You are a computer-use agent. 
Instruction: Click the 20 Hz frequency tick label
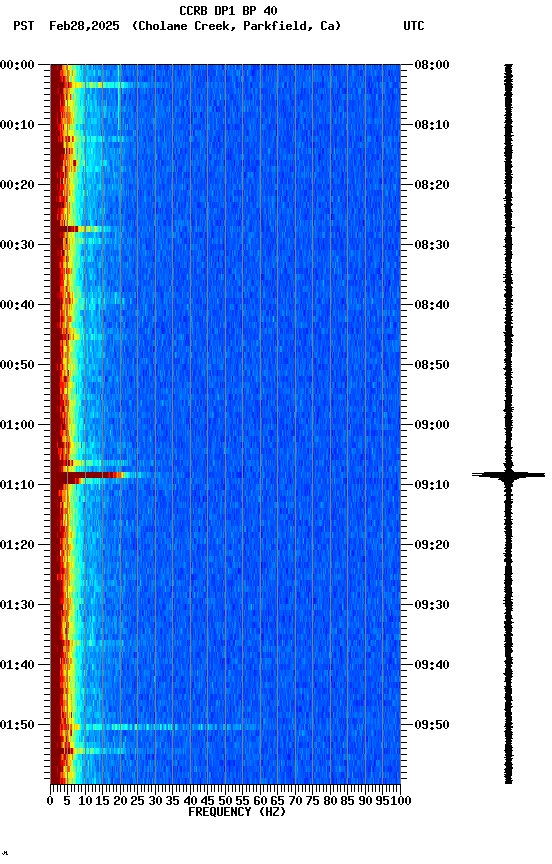[120, 801]
